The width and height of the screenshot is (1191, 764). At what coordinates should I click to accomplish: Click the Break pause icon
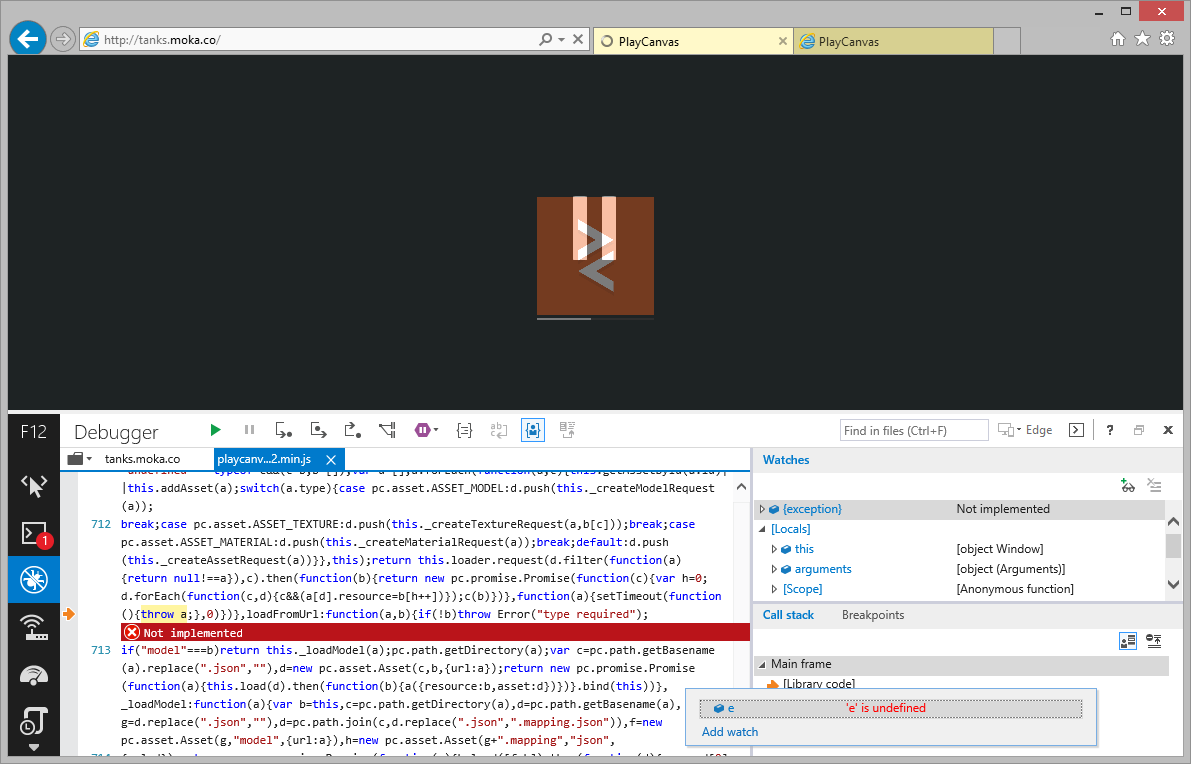pos(249,431)
